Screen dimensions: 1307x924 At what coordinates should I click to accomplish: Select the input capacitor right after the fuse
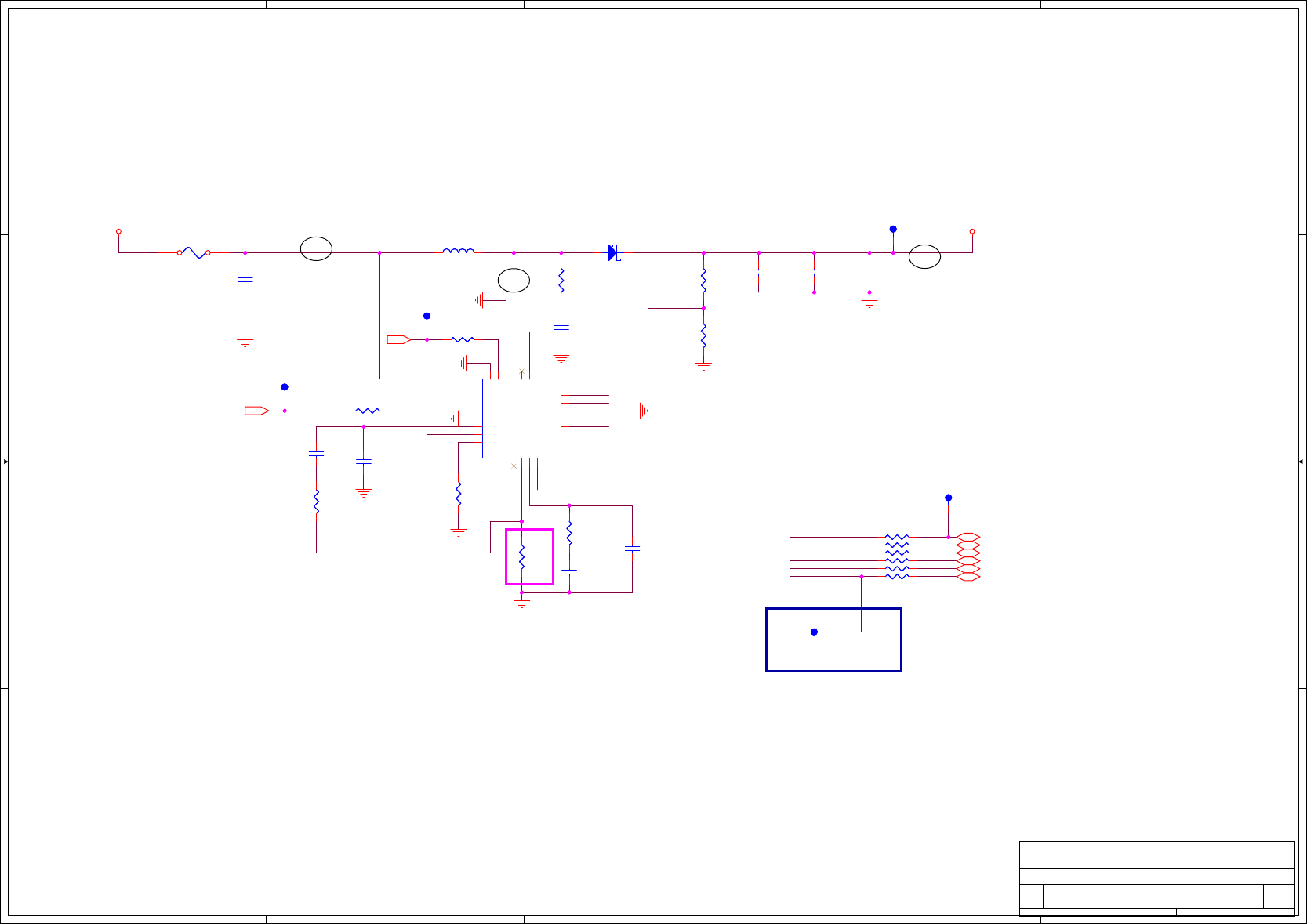[245, 280]
